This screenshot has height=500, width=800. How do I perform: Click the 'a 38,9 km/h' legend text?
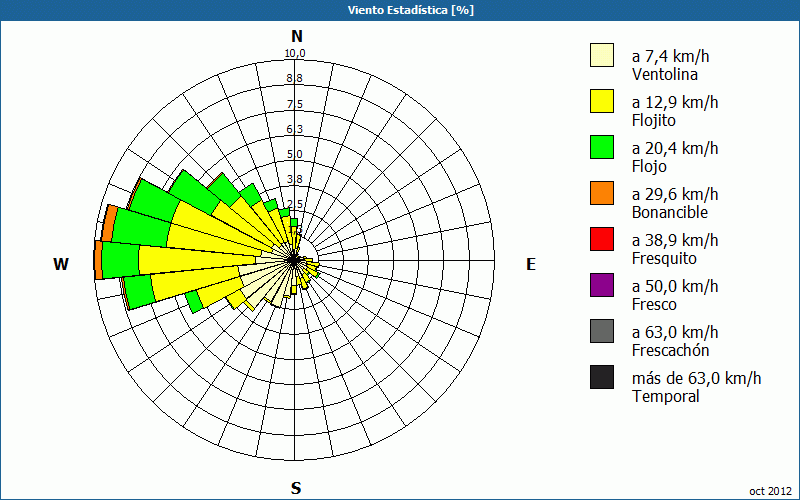(675, 240)
